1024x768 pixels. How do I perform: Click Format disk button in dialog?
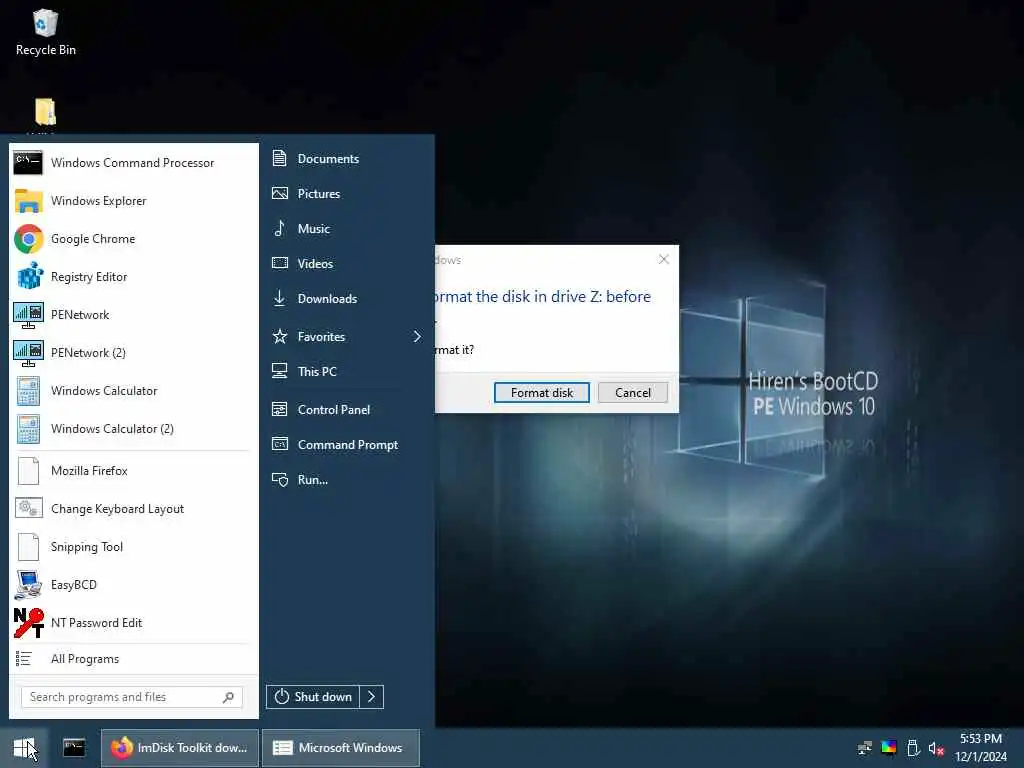(542, 392)
